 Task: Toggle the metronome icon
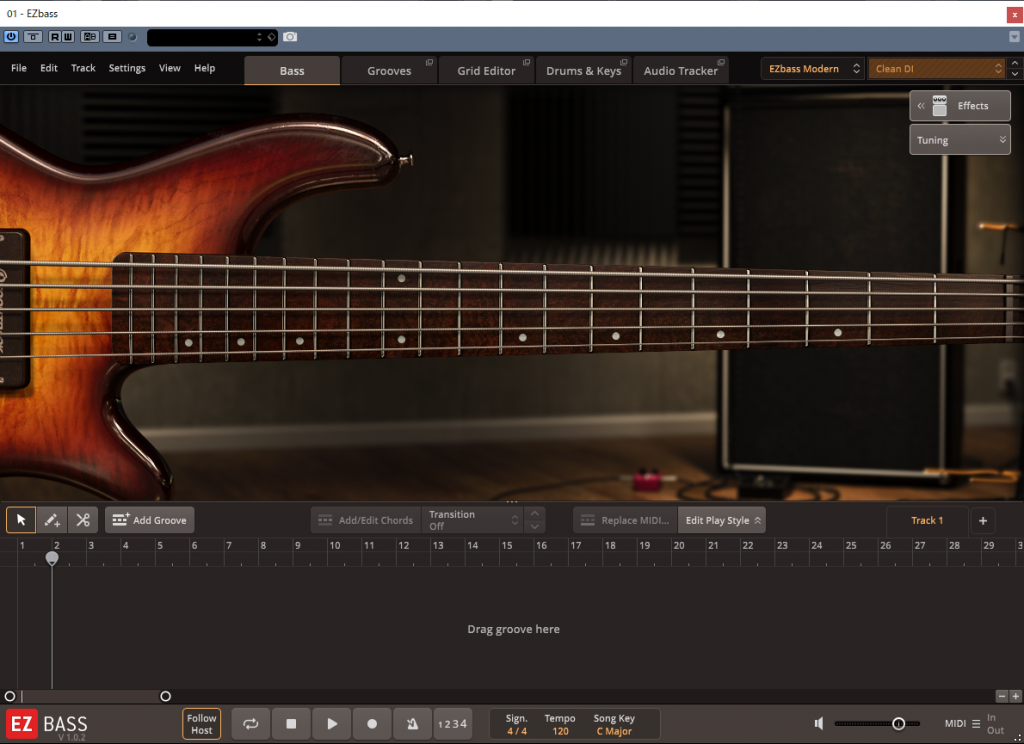click(412, 724)
